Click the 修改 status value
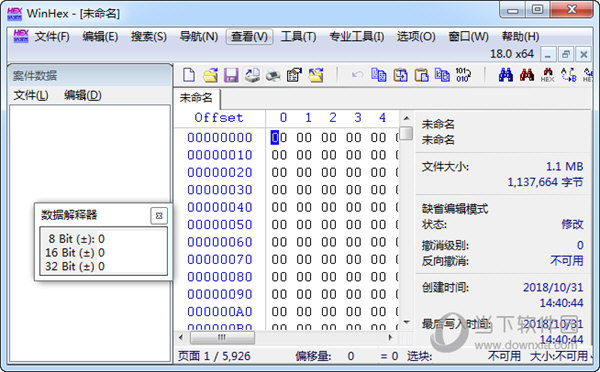 pos(572,224)
